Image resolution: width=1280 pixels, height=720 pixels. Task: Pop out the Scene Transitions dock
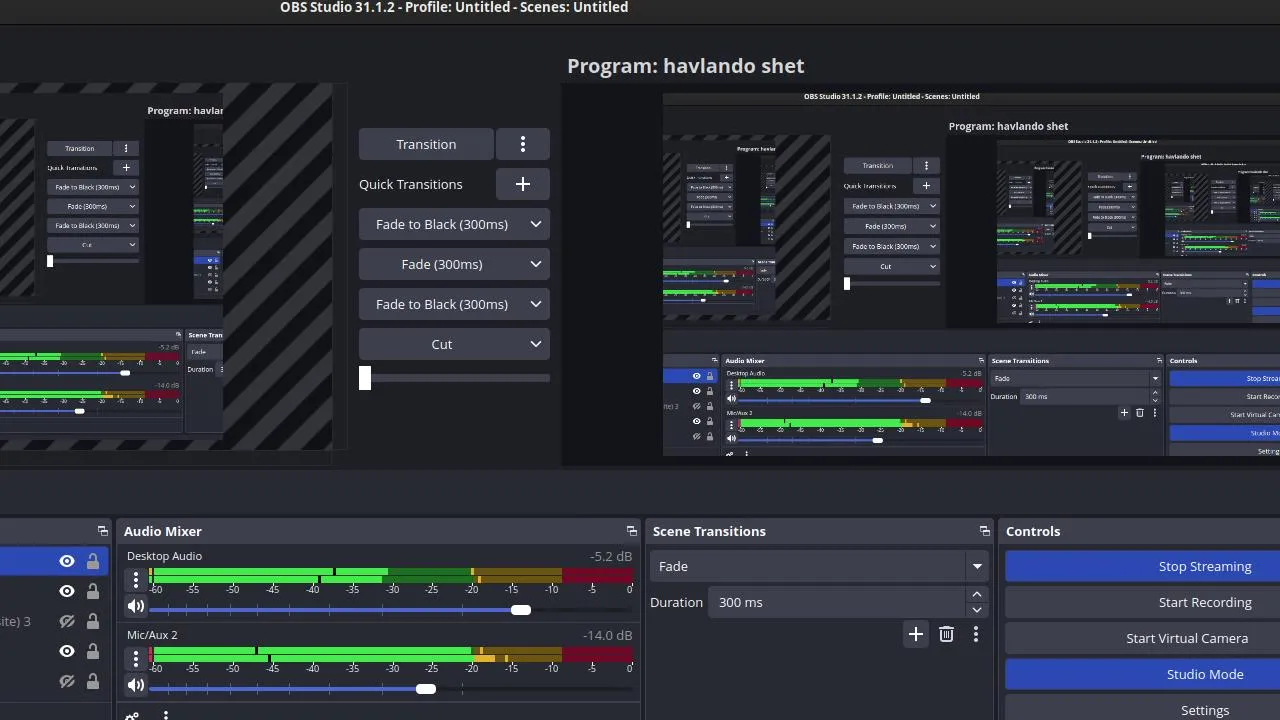coord(984,531)
